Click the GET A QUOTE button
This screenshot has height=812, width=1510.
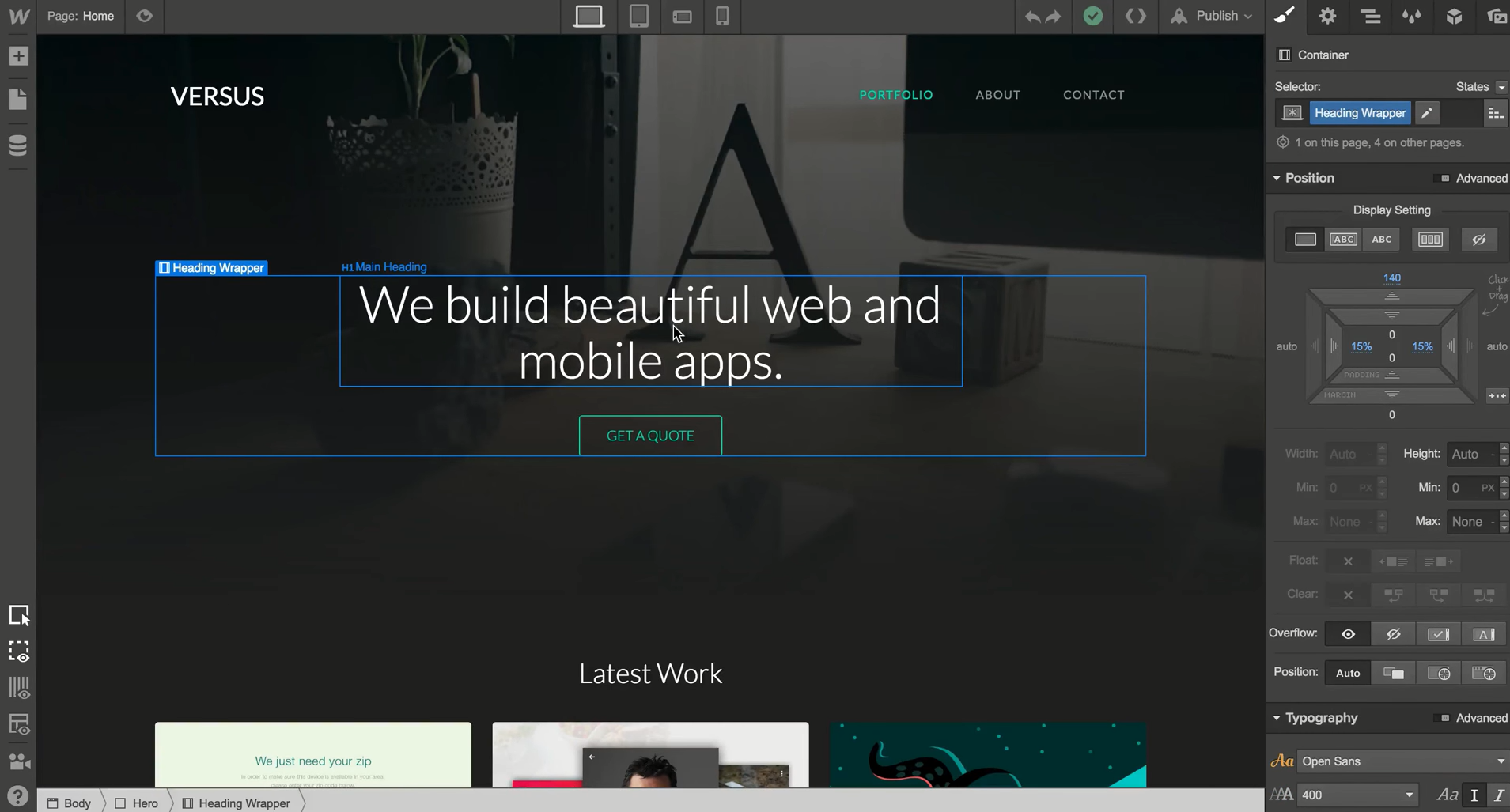tap(650, 436)
